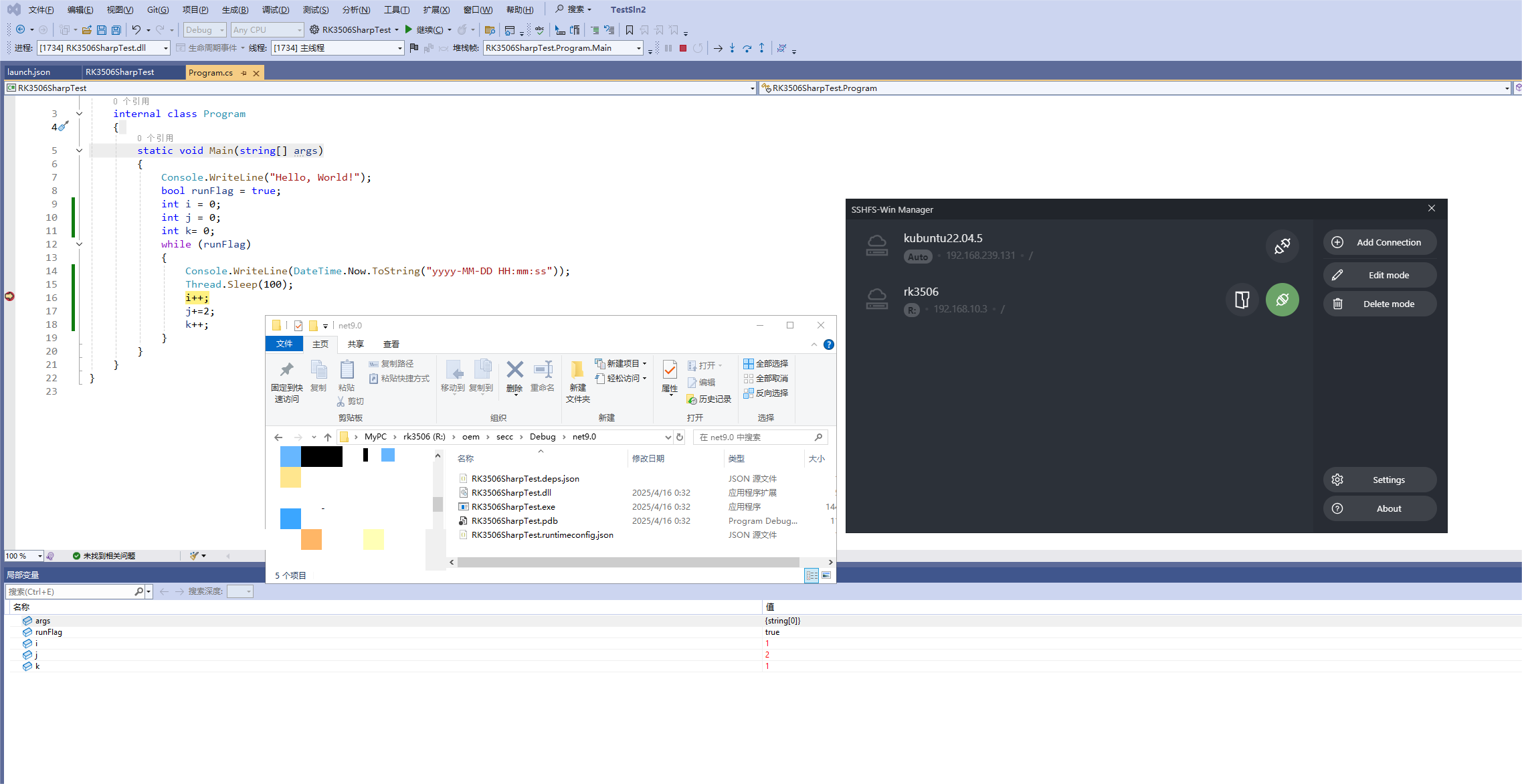Click the red Stop Debugging button

pyautogui.click(x=682, y=48)
